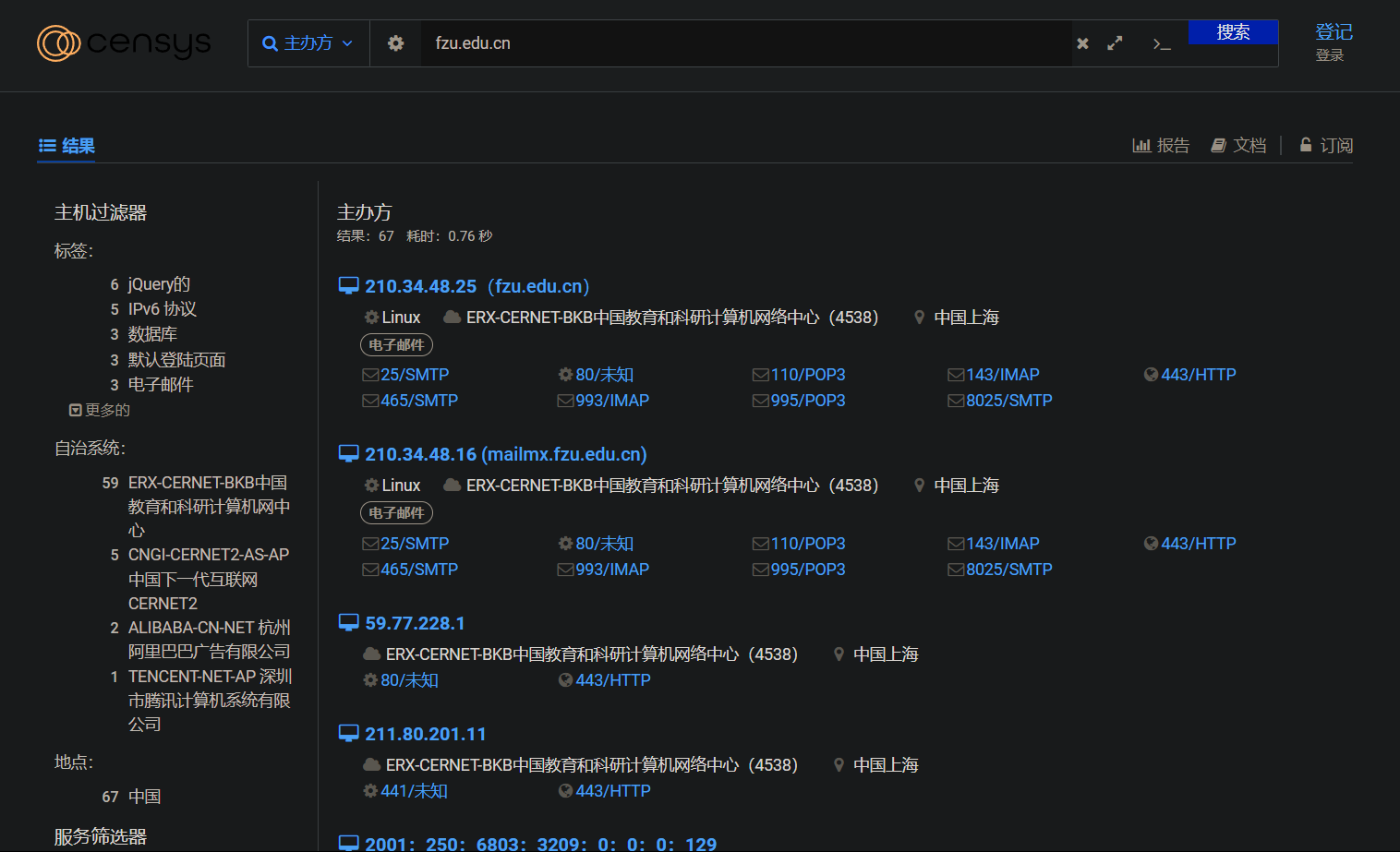The width and height of the screenshot is (1400, 852).
Task: Open 110/POP3 service of 210.34.48.16
Action: click(x=799, y=544)
